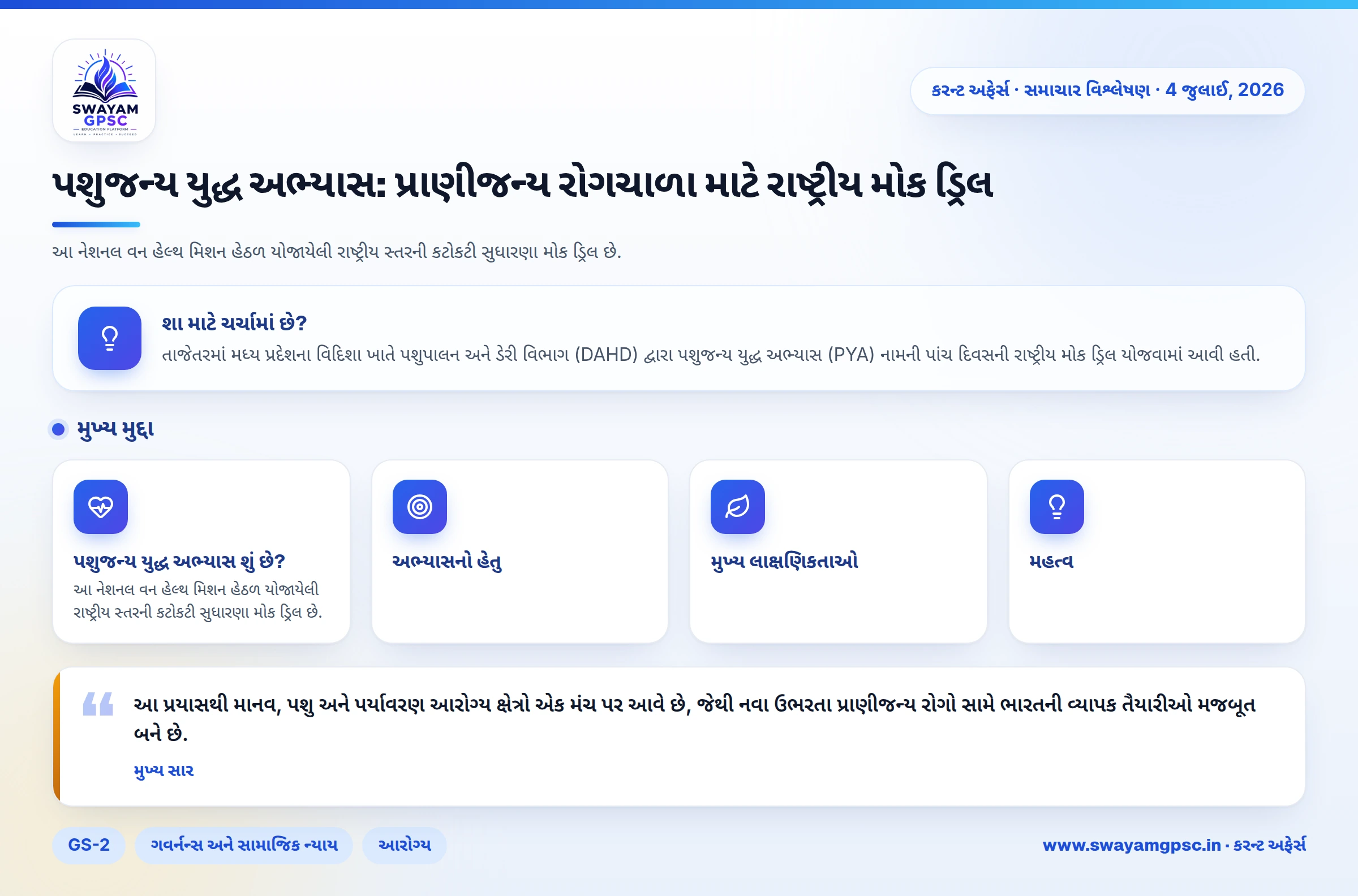This screenshot has width=1358, height=896.
Task: Click the subtitle sentence below the headline
Action: 337,252
